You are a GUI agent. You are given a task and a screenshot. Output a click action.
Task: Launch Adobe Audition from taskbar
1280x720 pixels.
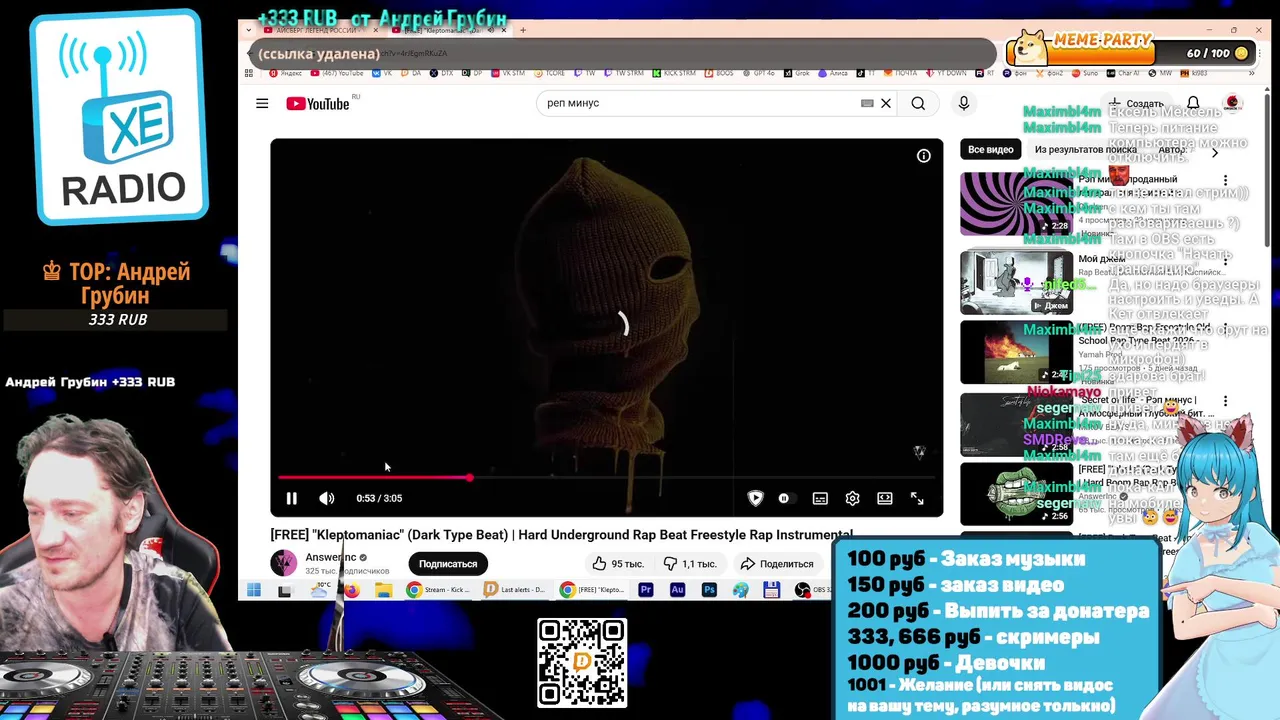pos(677,590)
